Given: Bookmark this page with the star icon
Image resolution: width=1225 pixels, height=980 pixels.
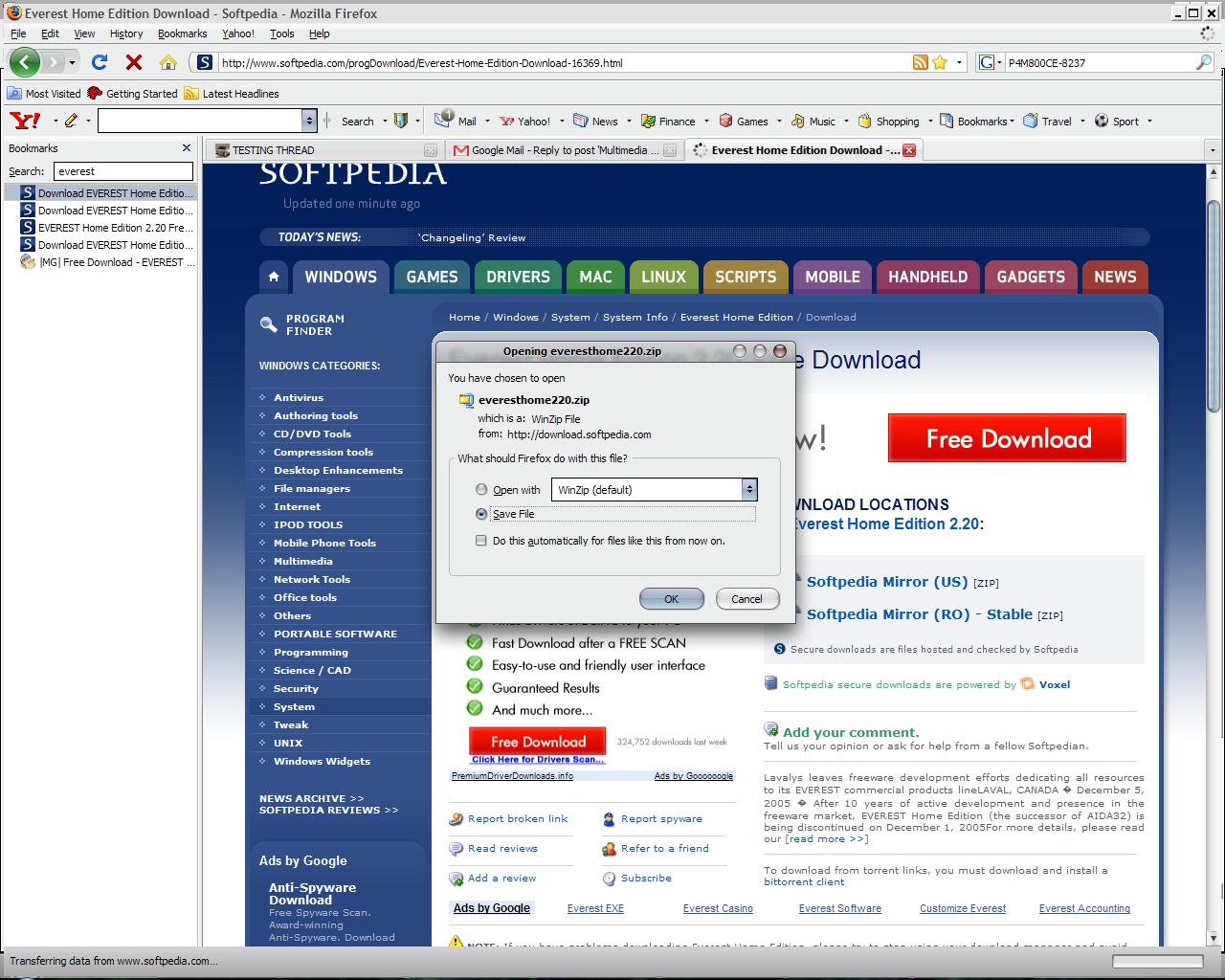Looking at the screenshot, I should [940, 62].
